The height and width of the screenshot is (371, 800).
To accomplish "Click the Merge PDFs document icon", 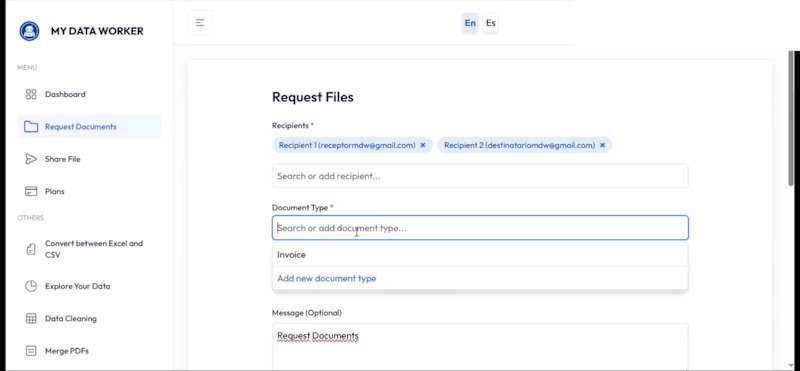I will [x=31, y=351].
